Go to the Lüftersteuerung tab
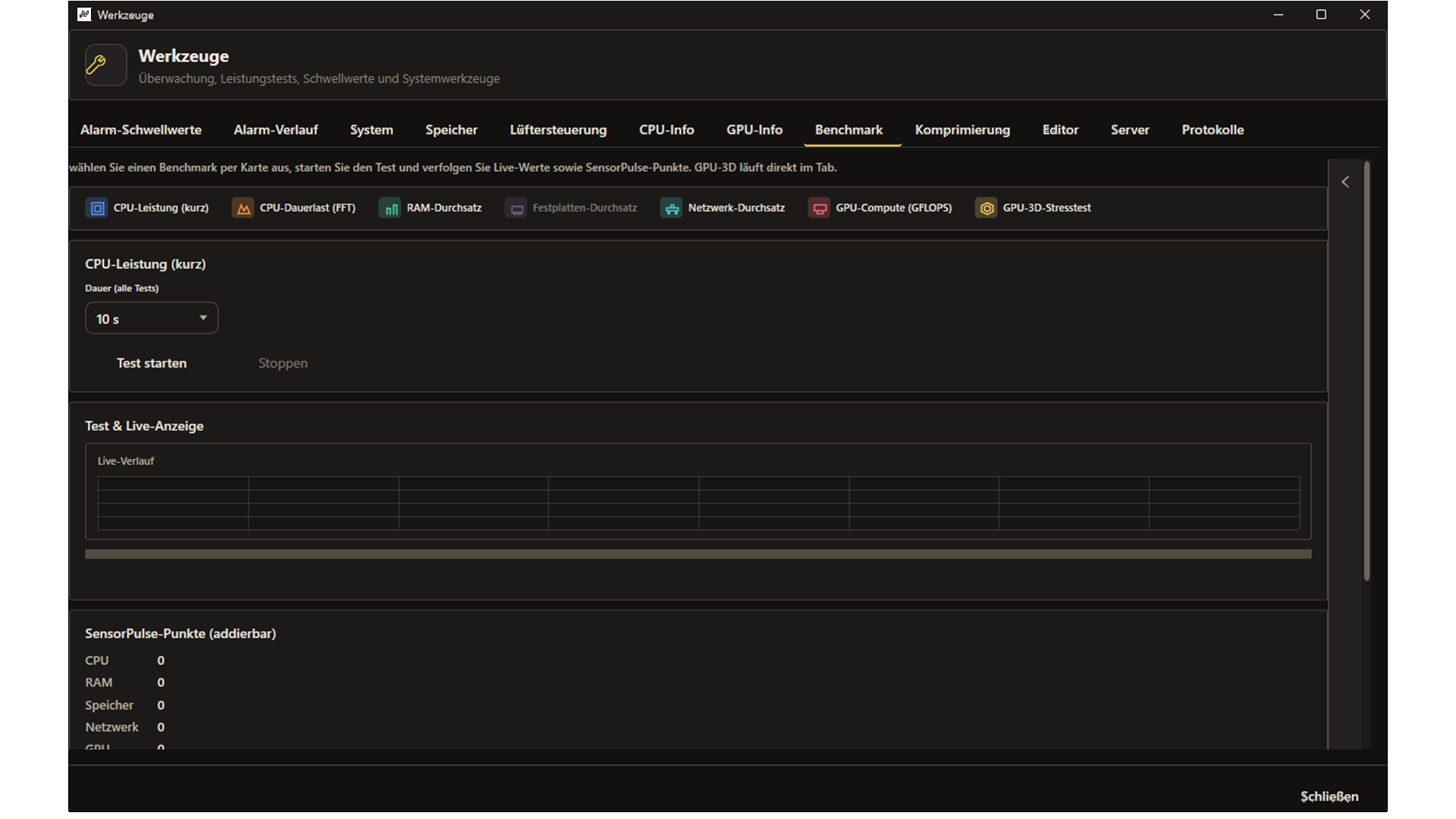1456x819 pixels. (x=558, y=130)
